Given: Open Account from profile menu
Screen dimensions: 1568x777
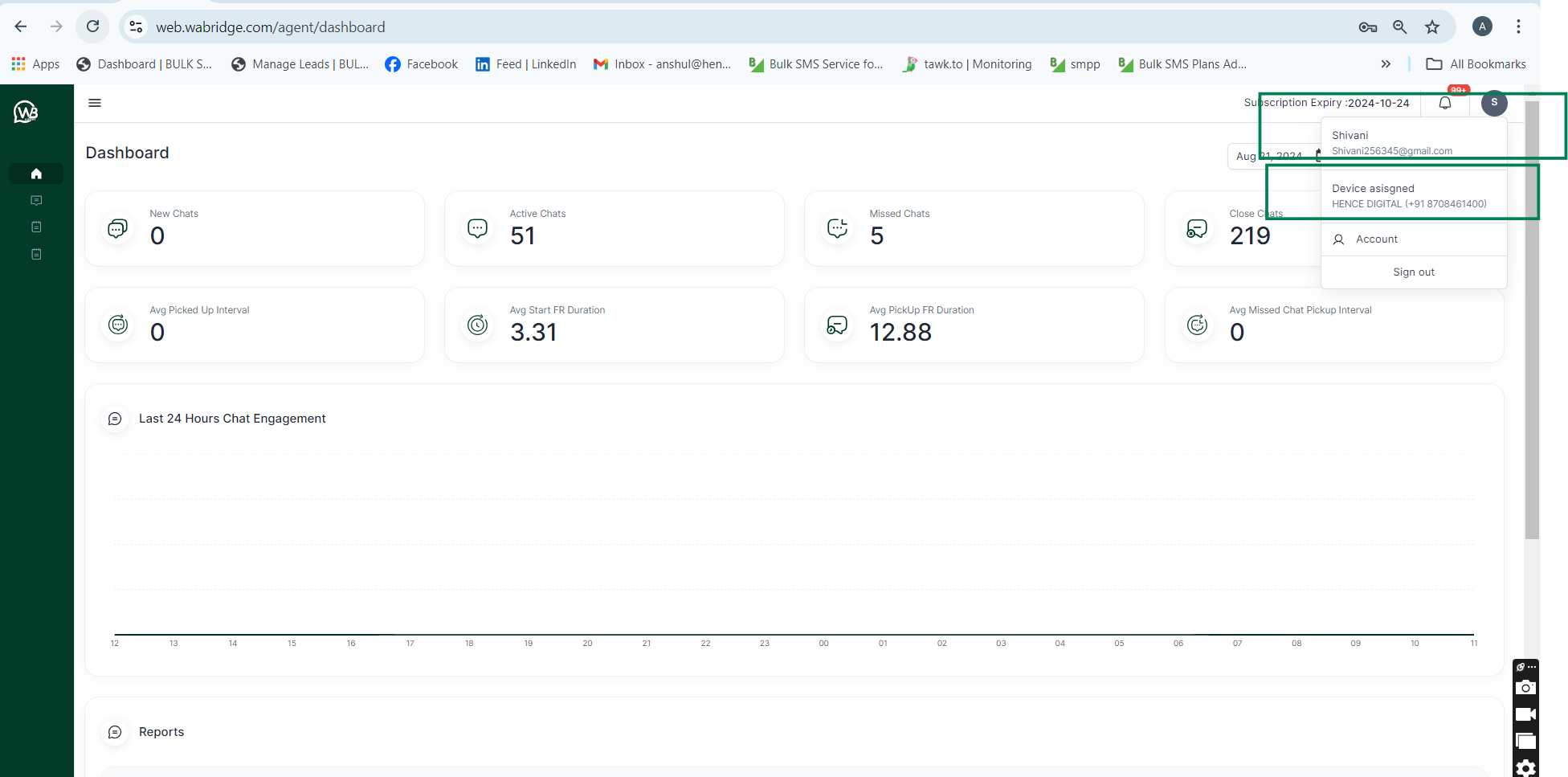Looking at the screenshot, I should (1414, 239).
